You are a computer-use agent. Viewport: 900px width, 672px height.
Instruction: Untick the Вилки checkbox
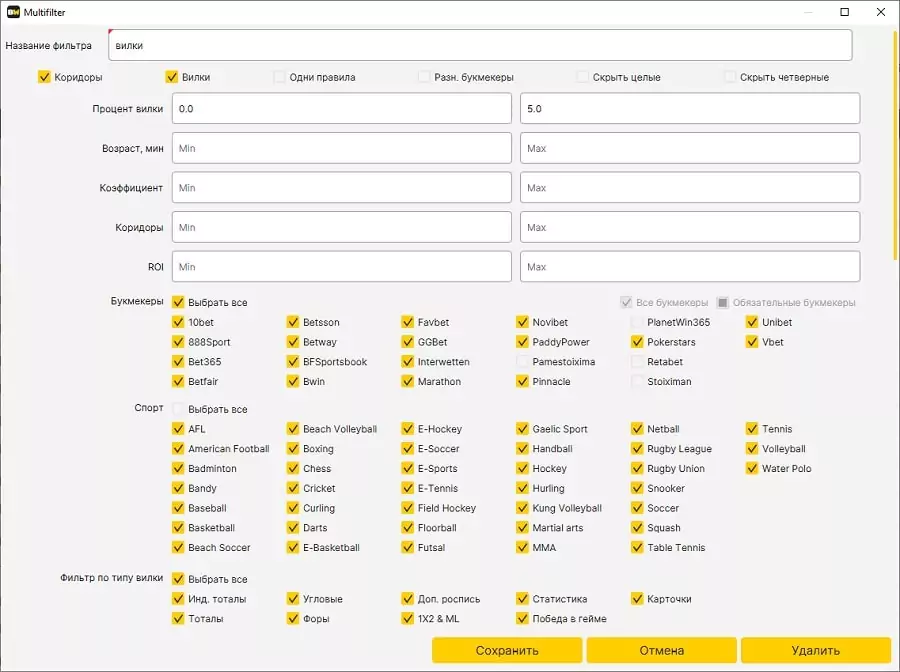pos(172,77)
